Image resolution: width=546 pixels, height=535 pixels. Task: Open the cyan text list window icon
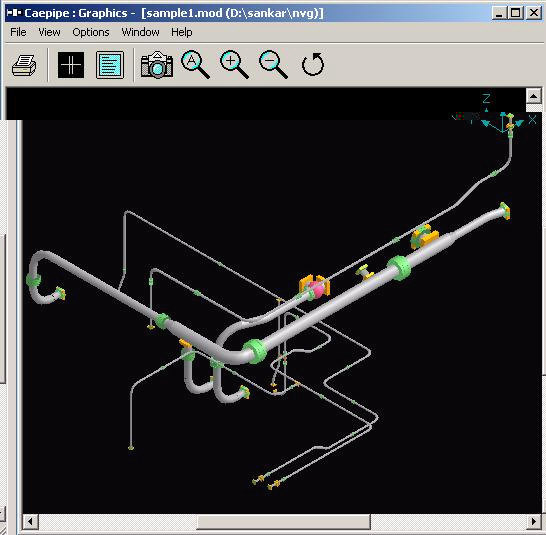pyautogui.click(x=110, y=65)
